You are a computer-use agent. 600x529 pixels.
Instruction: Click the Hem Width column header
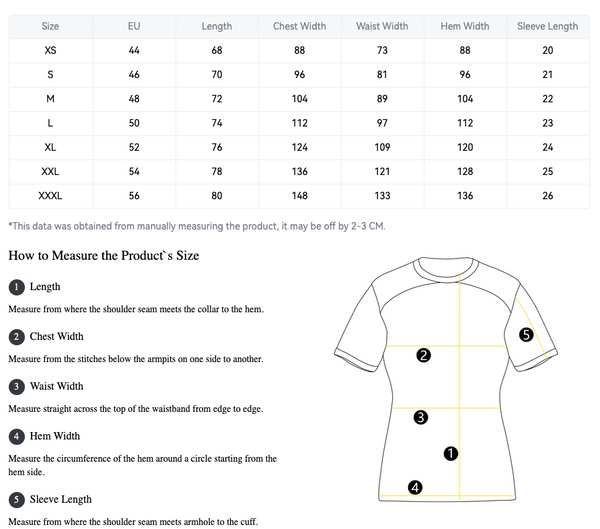(465, 26)
